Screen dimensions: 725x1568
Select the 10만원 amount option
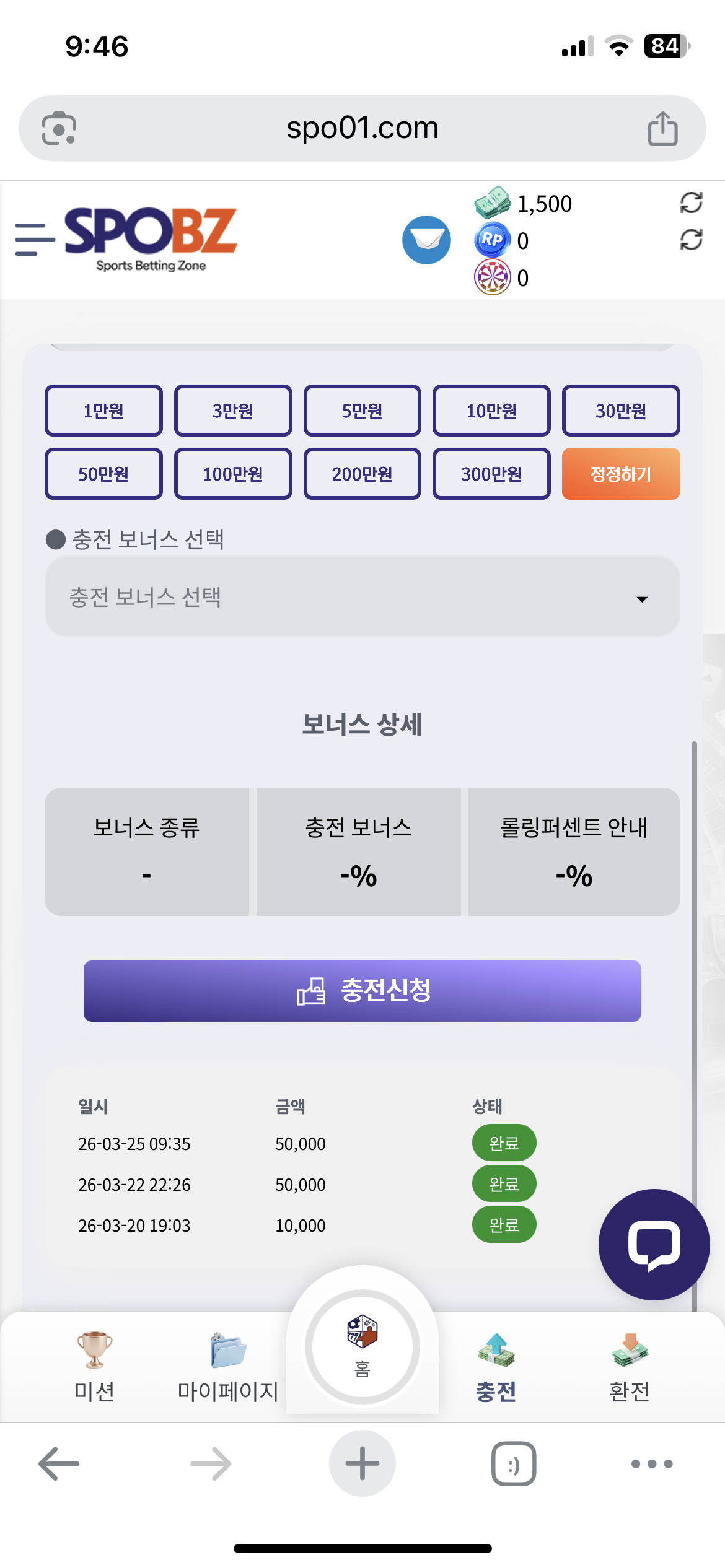pyautogui.click(x=491, y=411)
